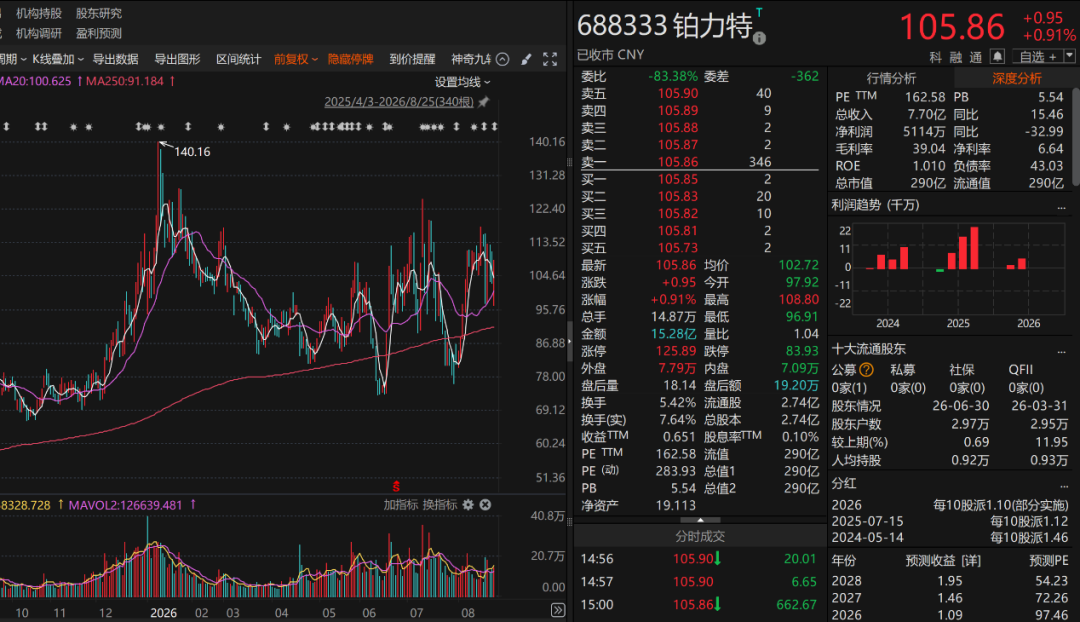
Task: Click the right panel vertical scrollbar
Action: click(x=1076, y=138)
